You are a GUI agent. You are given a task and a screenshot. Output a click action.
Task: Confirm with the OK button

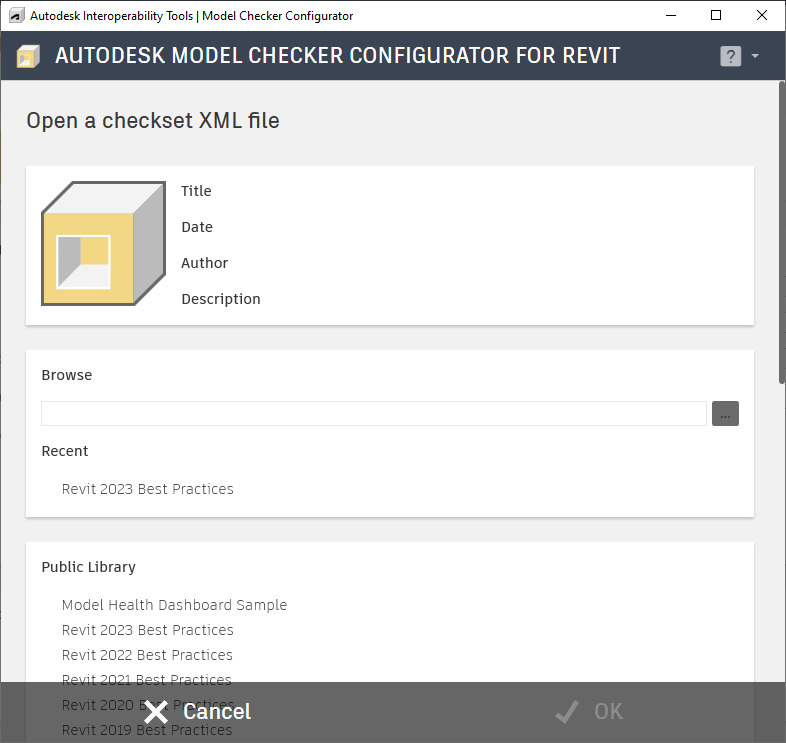[608, 712]
